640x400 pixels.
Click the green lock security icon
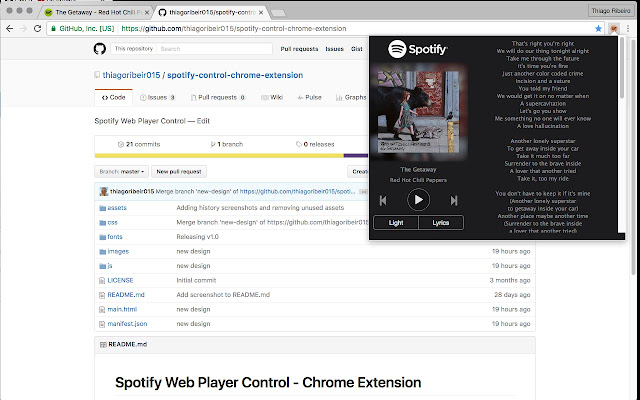(x=53, y=29)
